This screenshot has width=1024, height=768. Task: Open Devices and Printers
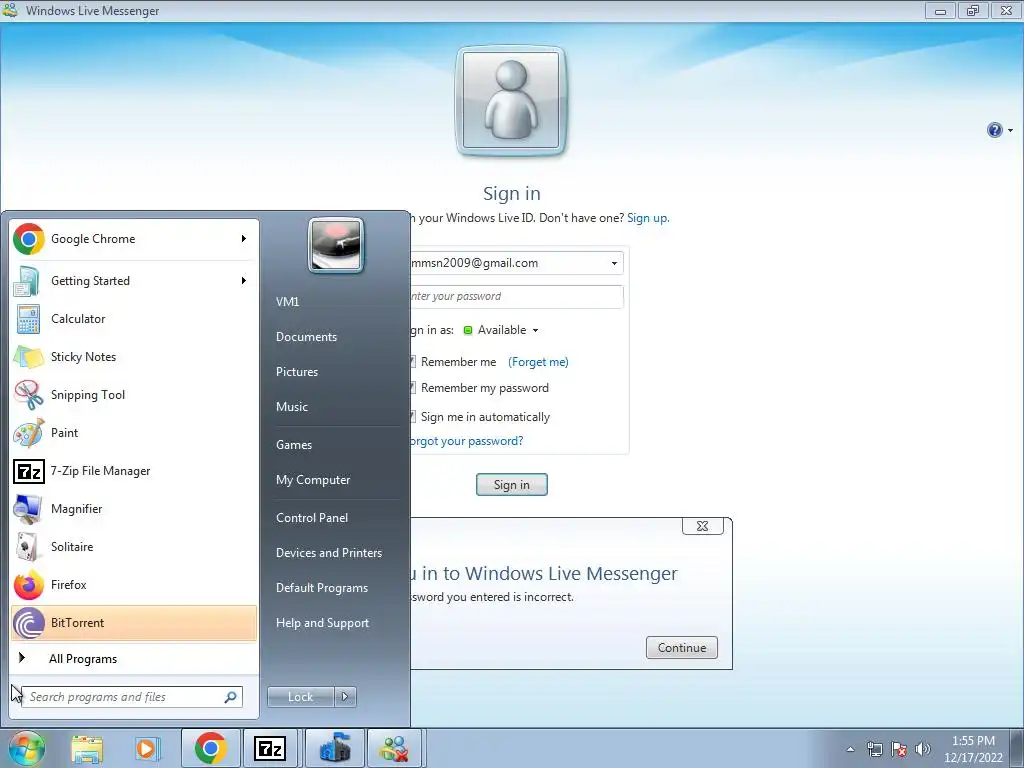[329, 552]
